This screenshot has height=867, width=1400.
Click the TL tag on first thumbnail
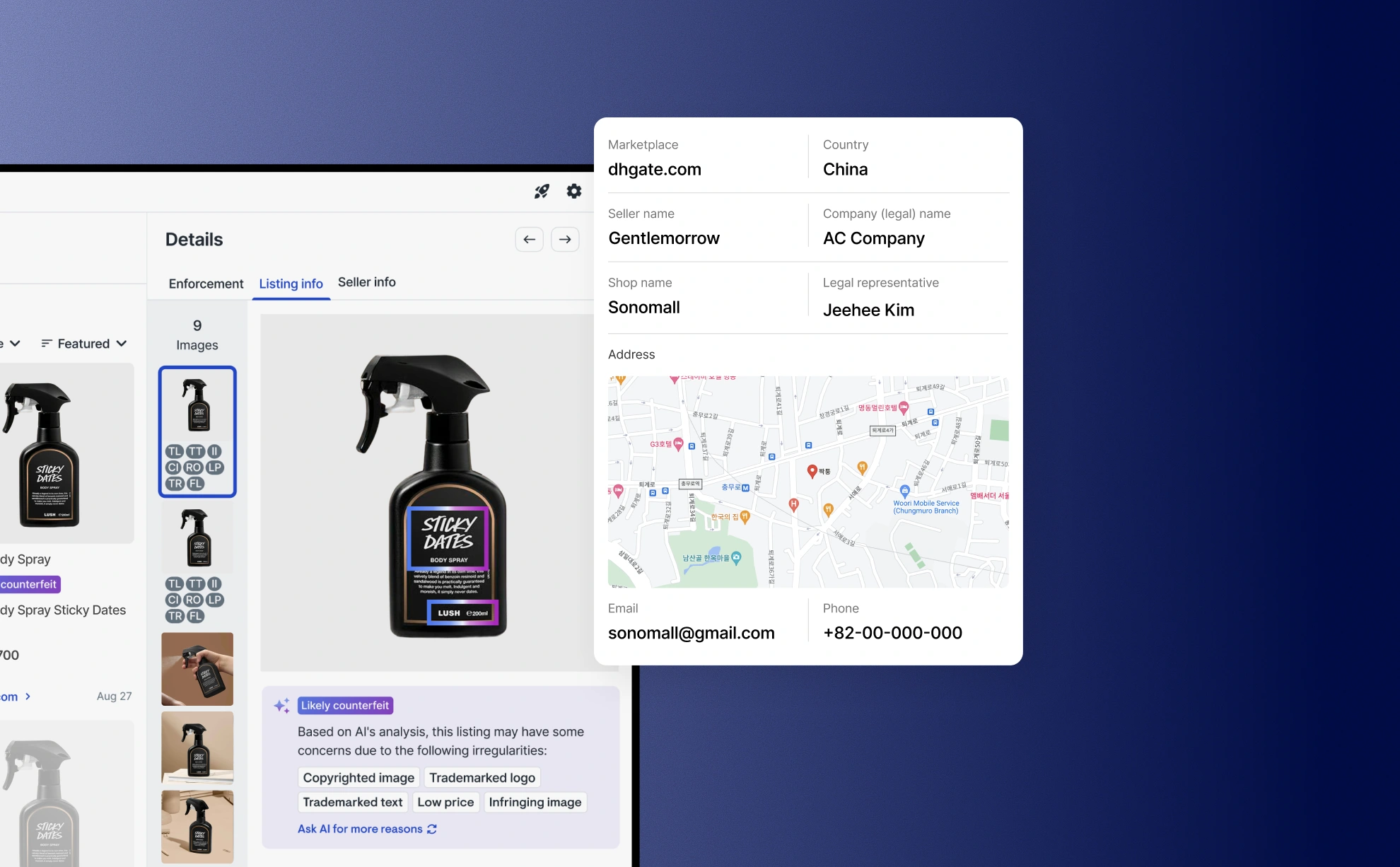175,451
